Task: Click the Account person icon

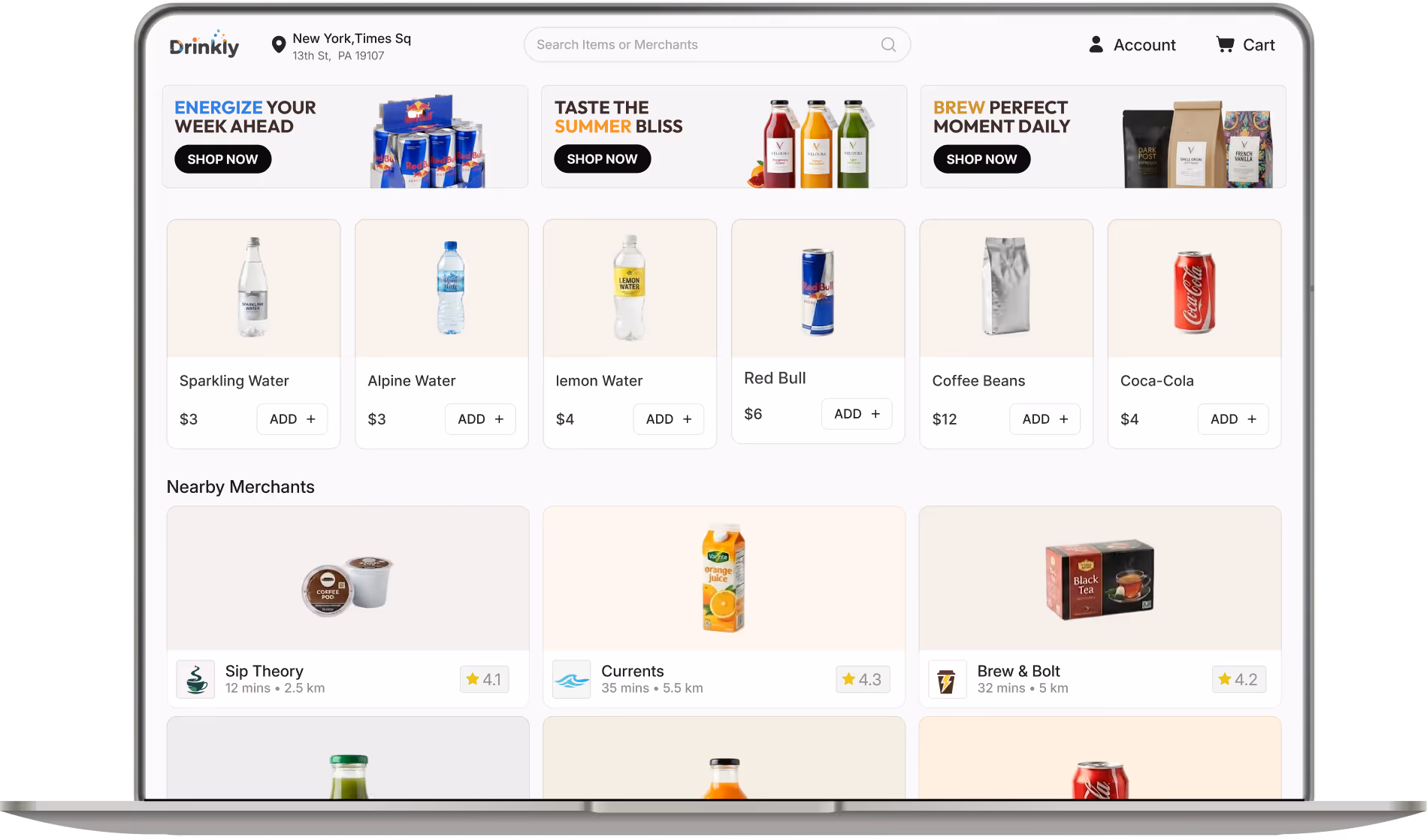Action: coord(1096,44)
